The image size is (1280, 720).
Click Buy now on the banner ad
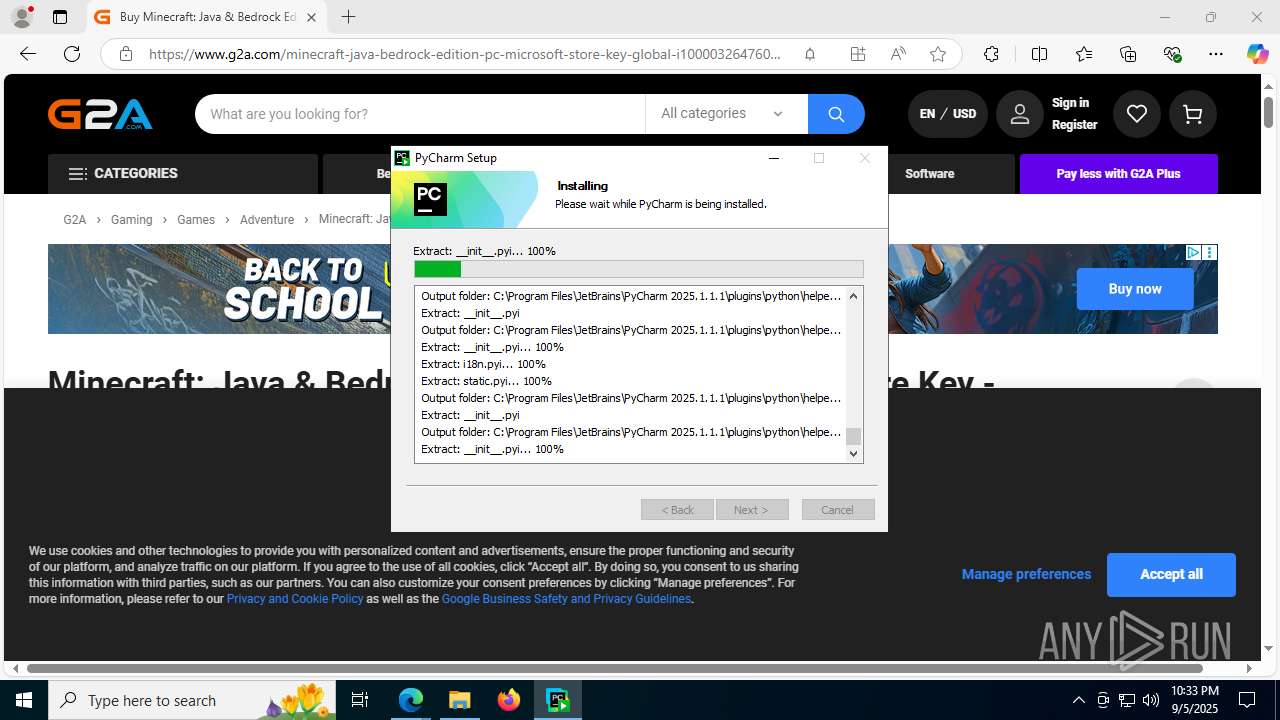coord(1135,289)
